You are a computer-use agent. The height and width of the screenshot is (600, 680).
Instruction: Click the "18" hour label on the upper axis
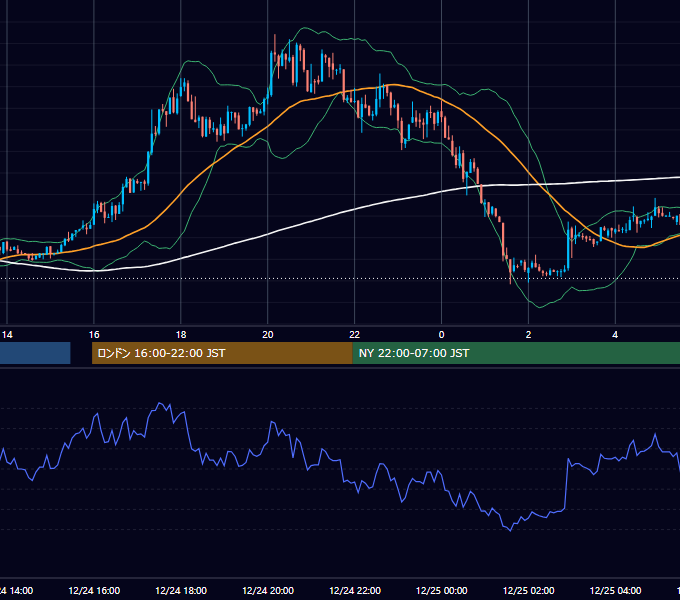coord(181,335)
